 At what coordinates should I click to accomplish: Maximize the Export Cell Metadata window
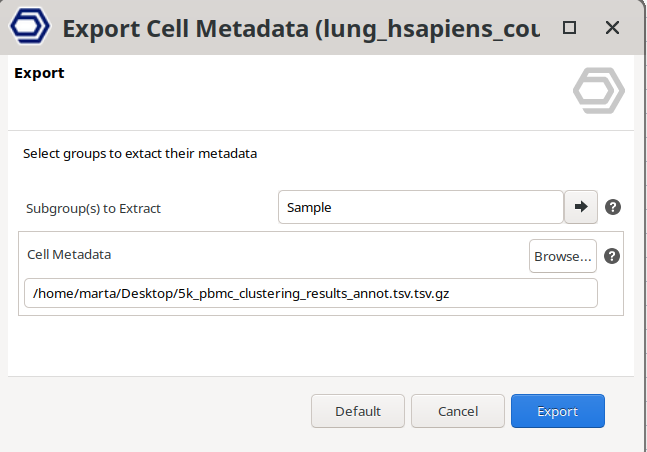[569, 27]
